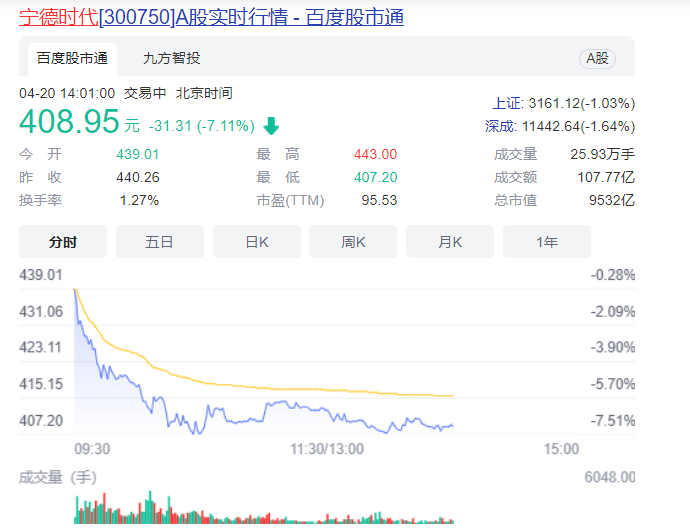Click the 成交额 value 107.77亿
This screenshot has height=531, width=690.
click(606, 177)
